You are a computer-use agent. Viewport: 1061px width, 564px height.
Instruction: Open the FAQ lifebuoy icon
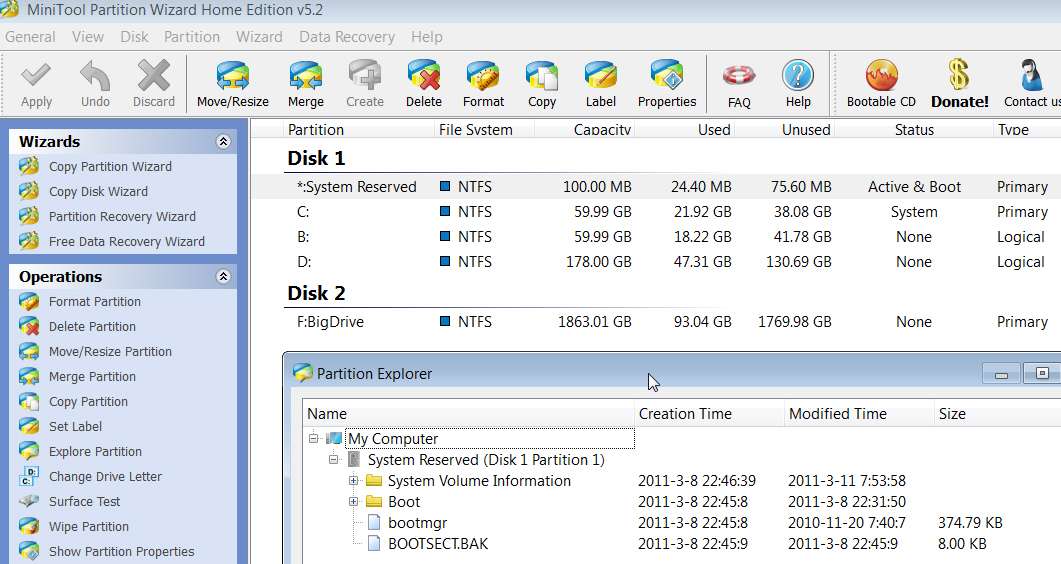tap(739, 76)
